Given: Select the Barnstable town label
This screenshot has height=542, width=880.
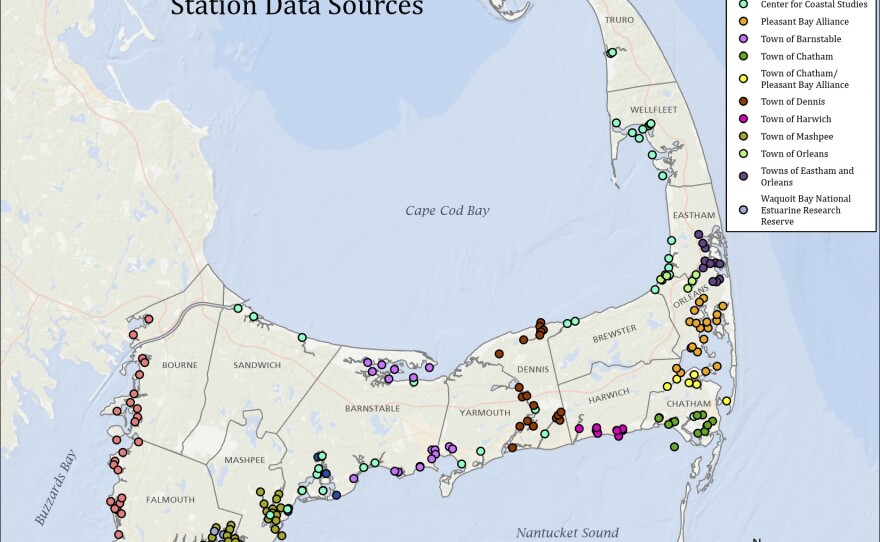Looking at the screenshot, I should point(372,408).
